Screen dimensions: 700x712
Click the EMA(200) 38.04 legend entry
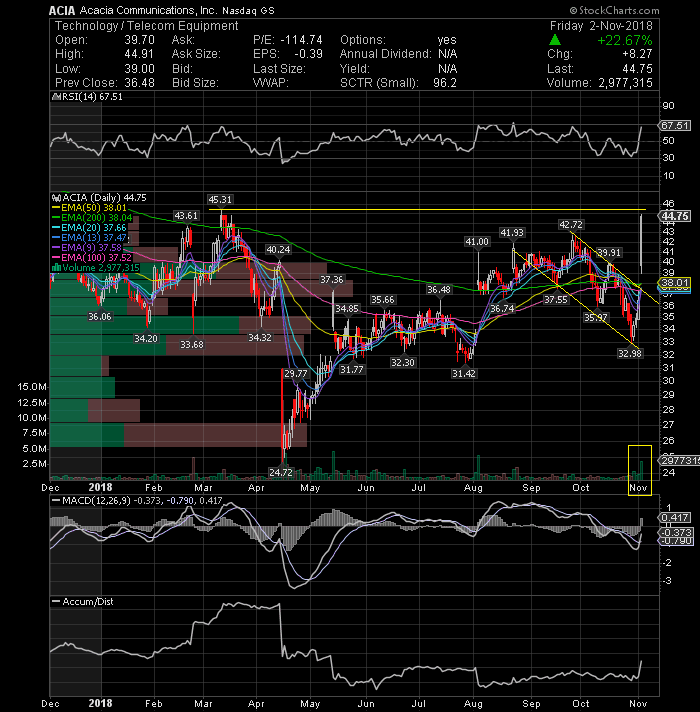click(x=93, y=218)
